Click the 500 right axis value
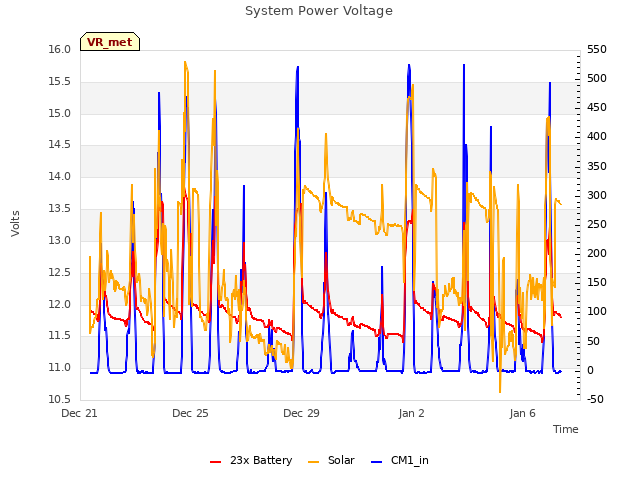The image size is (640, 480). pos(597,78)
